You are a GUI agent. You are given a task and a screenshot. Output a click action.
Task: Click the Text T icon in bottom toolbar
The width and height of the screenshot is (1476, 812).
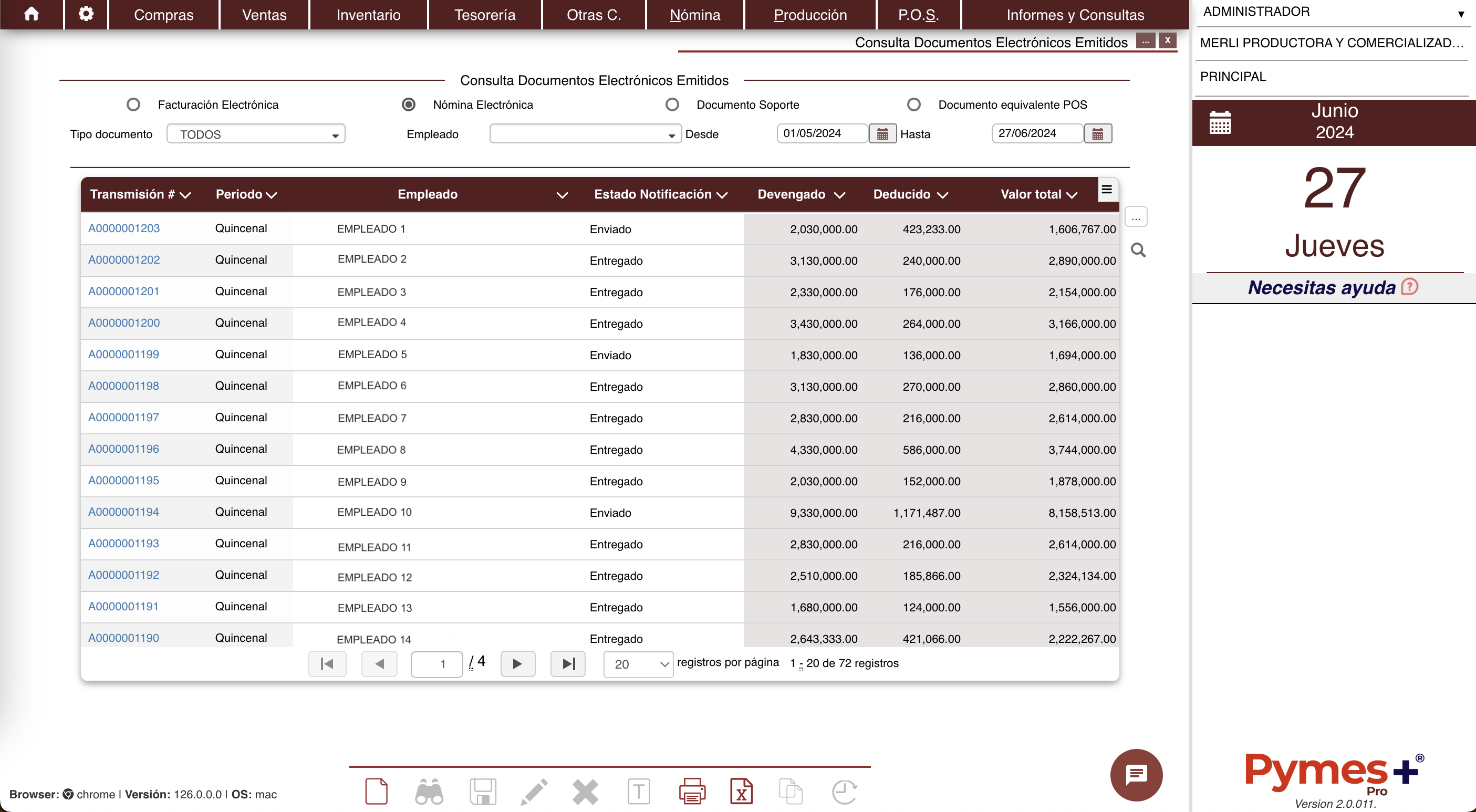click(x=638, y=792)
